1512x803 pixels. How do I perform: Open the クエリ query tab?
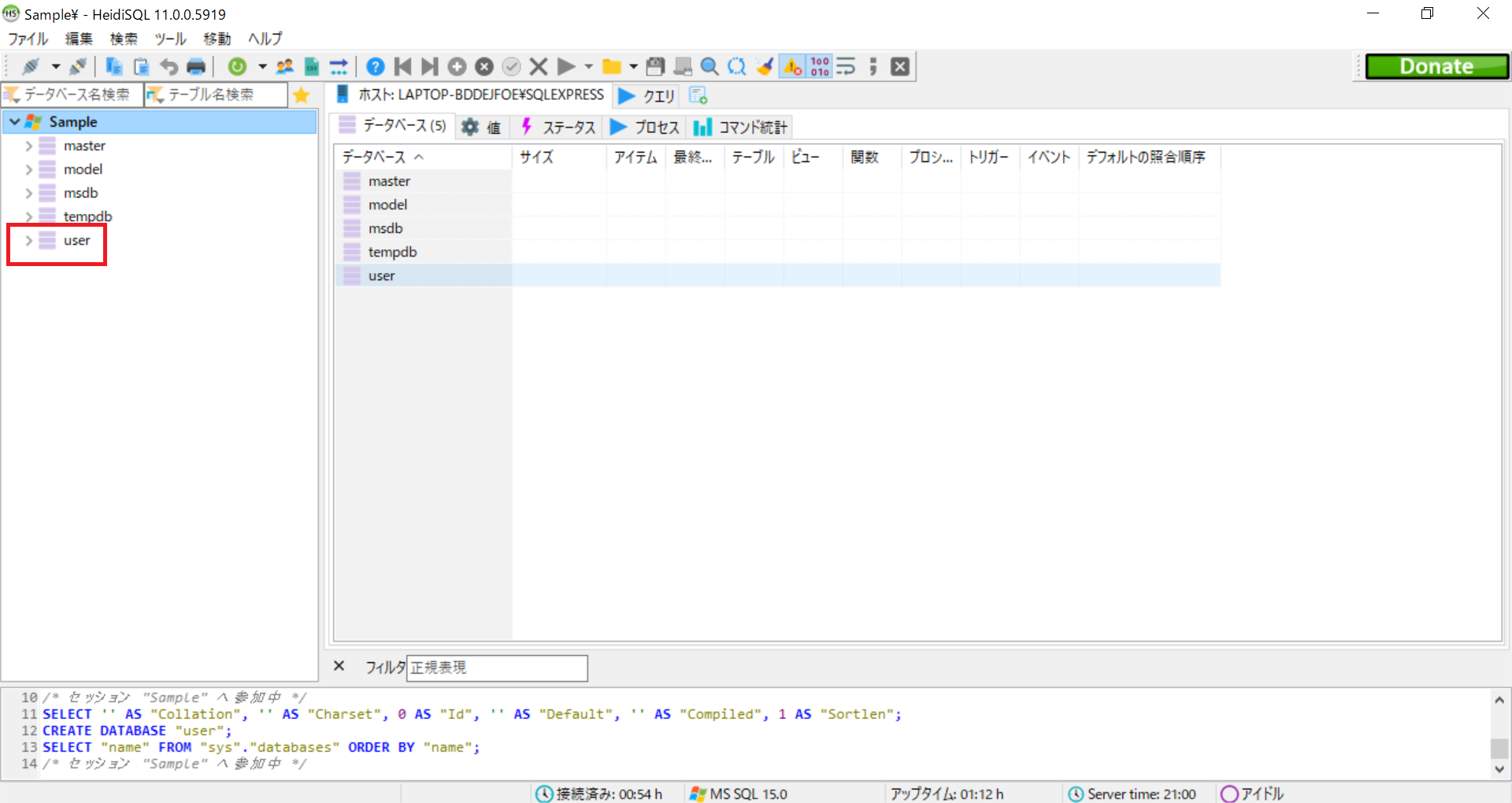(647, 96)
